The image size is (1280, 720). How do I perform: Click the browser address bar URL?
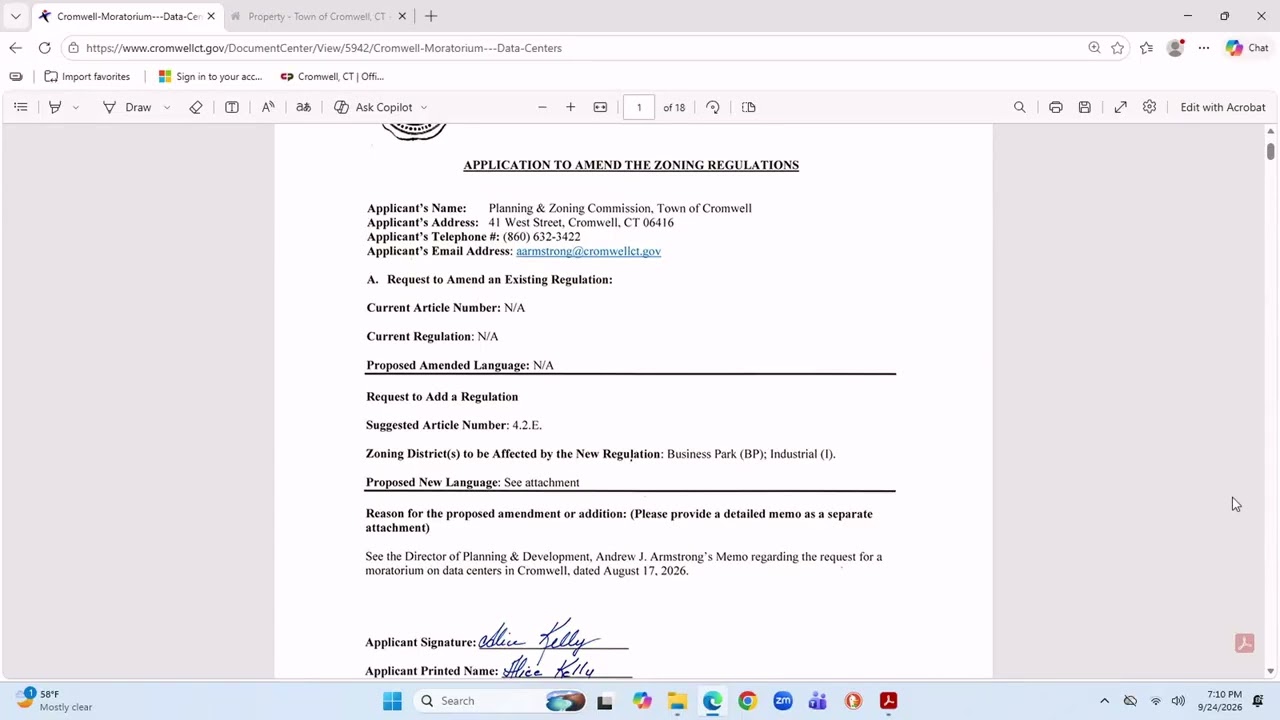click(323, 48)
